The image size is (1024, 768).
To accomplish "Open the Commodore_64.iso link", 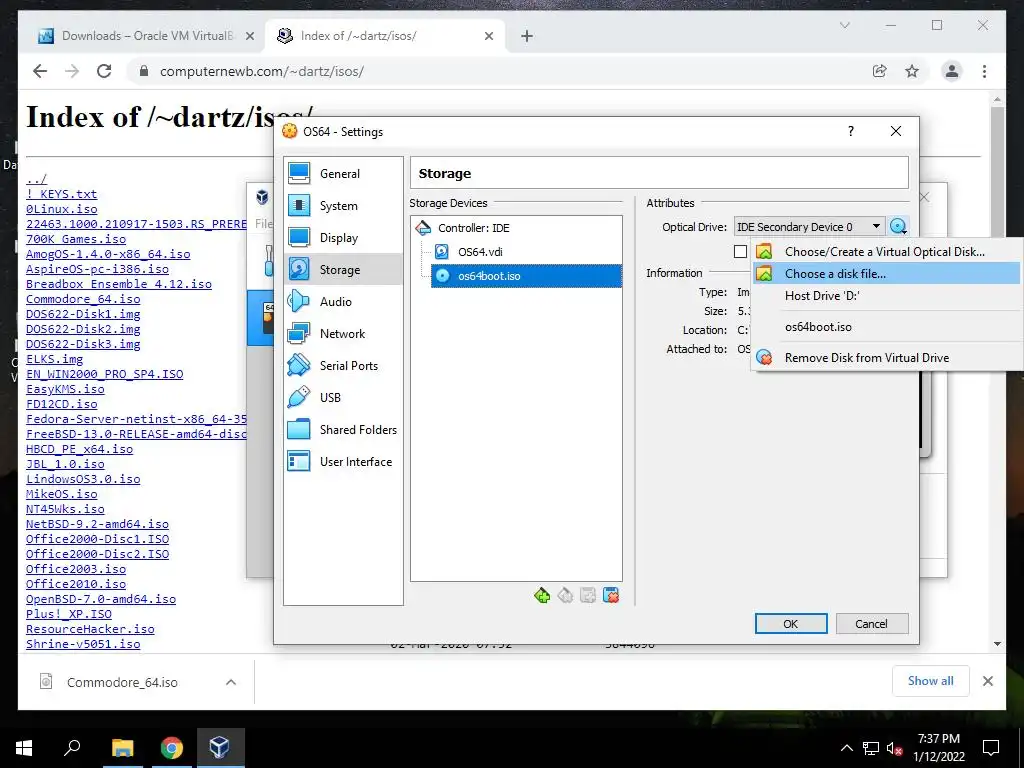I will (x=83, y=299).
